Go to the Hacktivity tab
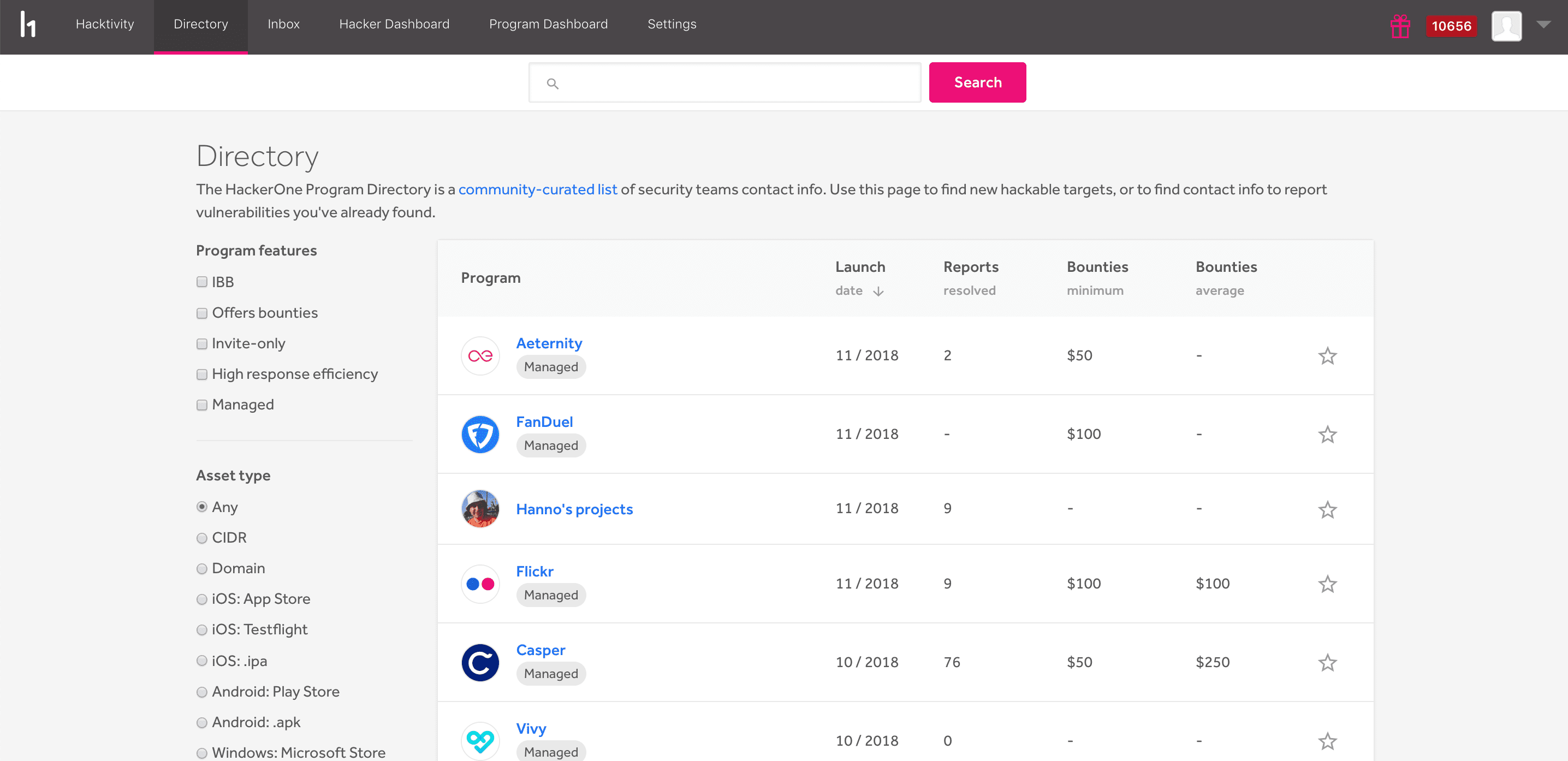 [105, 25]
